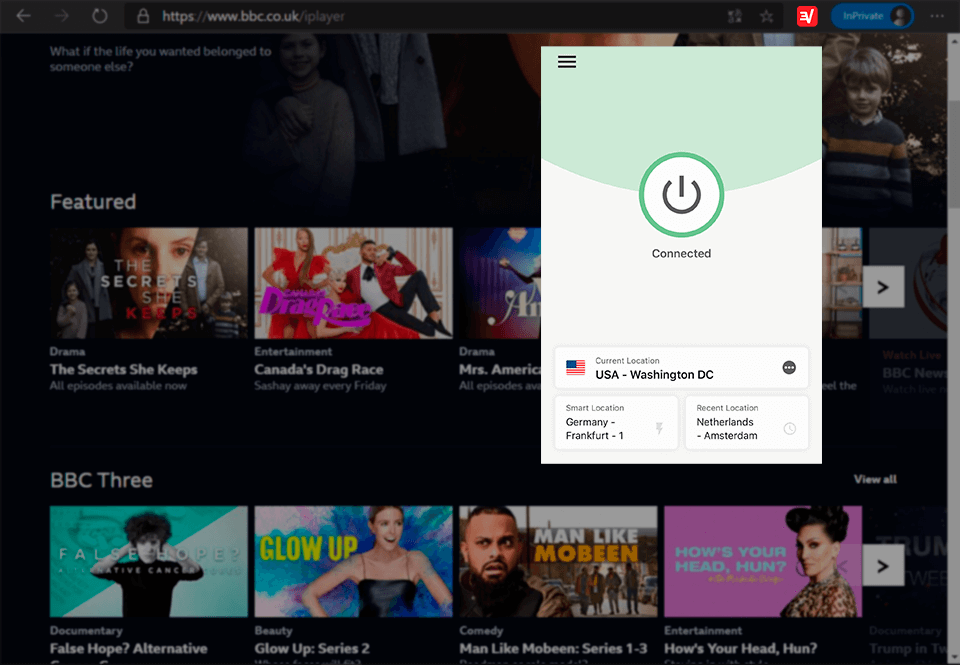Open the current location options ellipsis
Image resolution: width=960 pixels, height=665 pixels.
(x=789, y=367)
